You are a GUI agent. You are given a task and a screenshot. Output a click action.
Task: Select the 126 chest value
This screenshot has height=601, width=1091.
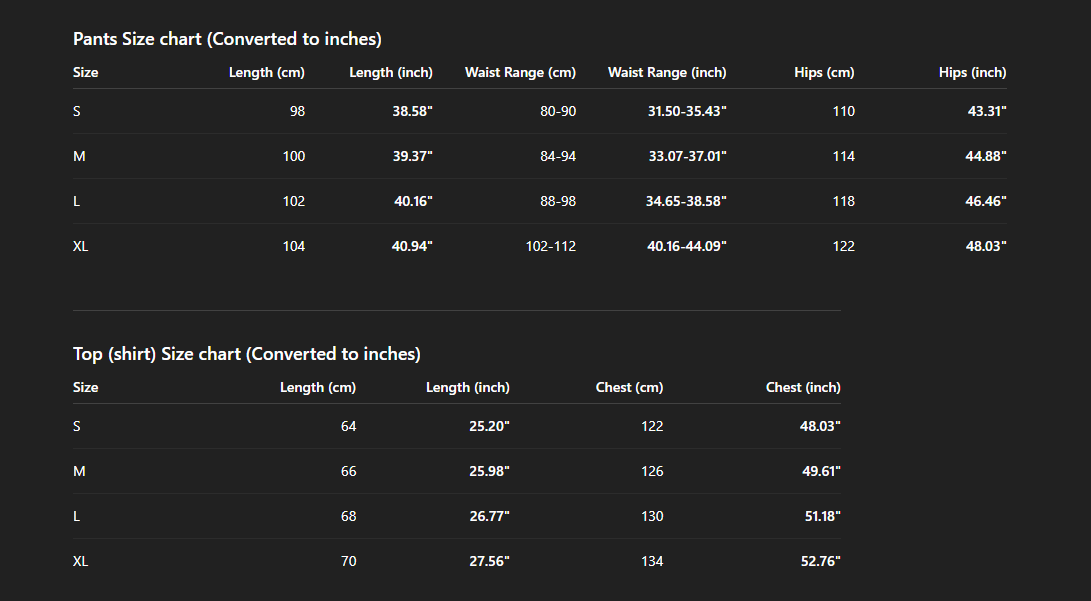click(652, 472)
